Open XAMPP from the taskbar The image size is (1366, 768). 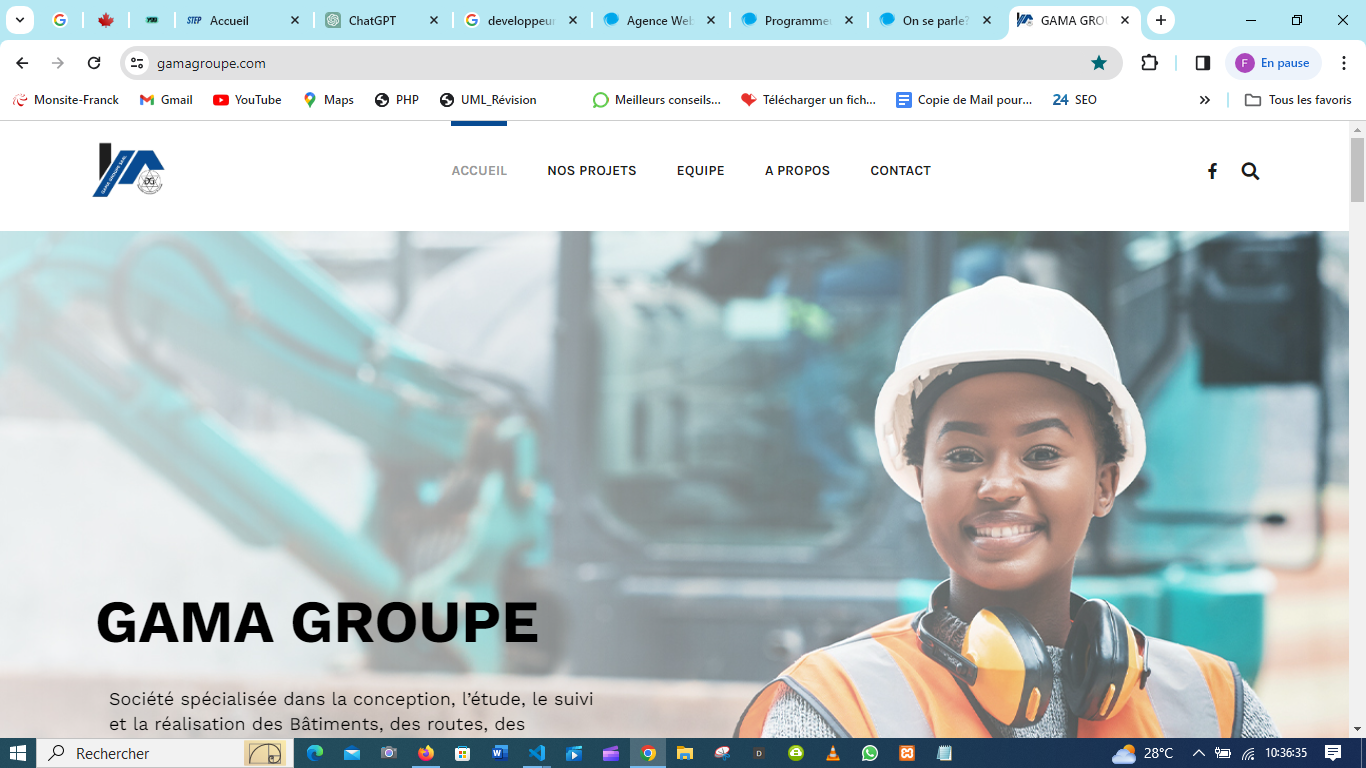click(907, 753)
